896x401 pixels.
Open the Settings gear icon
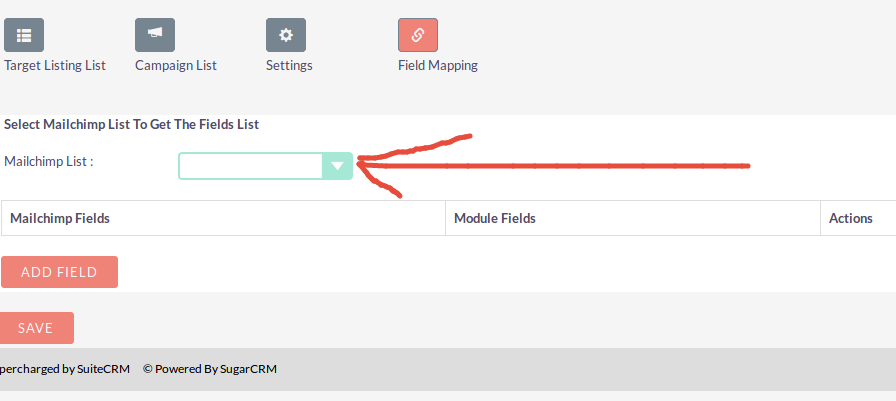pyautogui.click(x=286, y=35)
